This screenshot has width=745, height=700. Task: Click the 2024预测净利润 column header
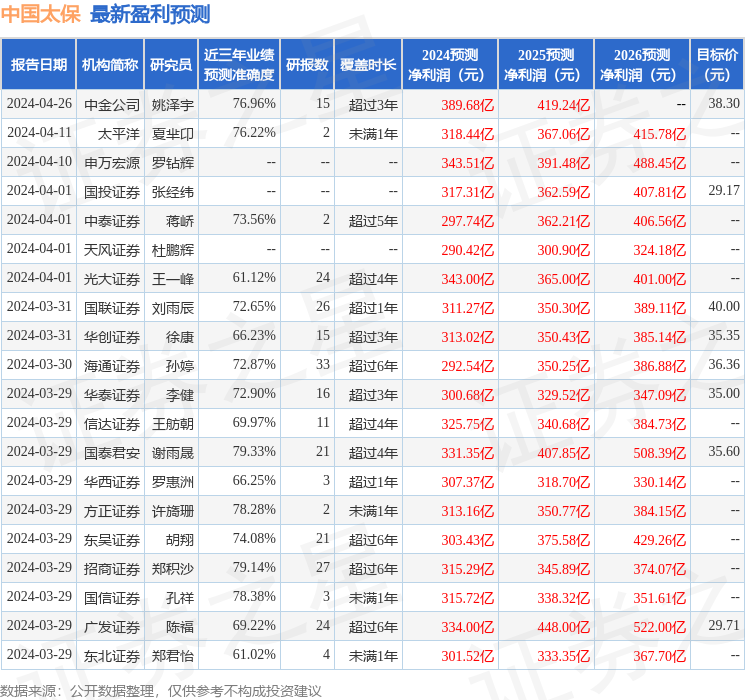click(x=450, y=64)
